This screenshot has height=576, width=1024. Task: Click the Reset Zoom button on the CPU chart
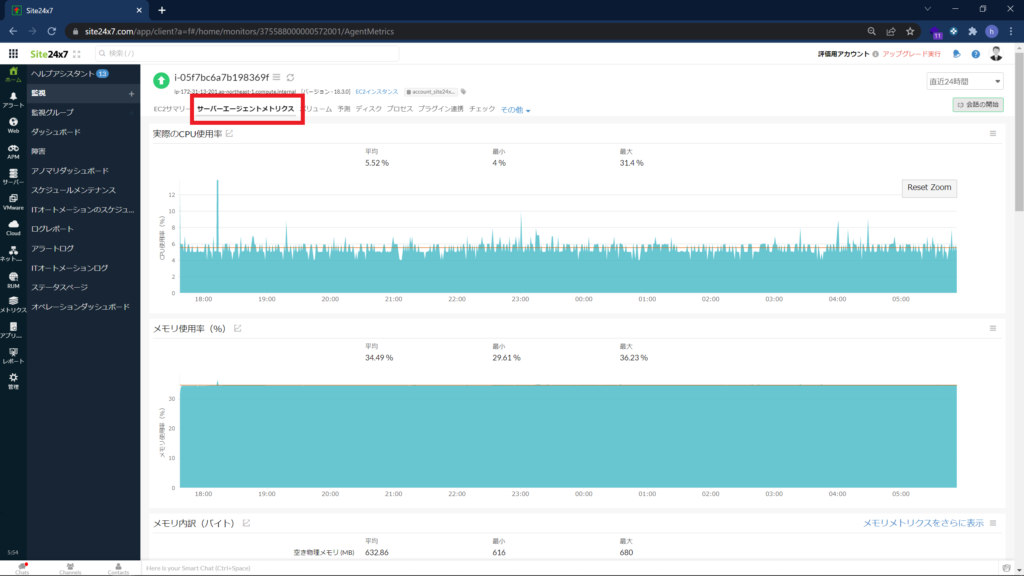(x=930, y=188)
